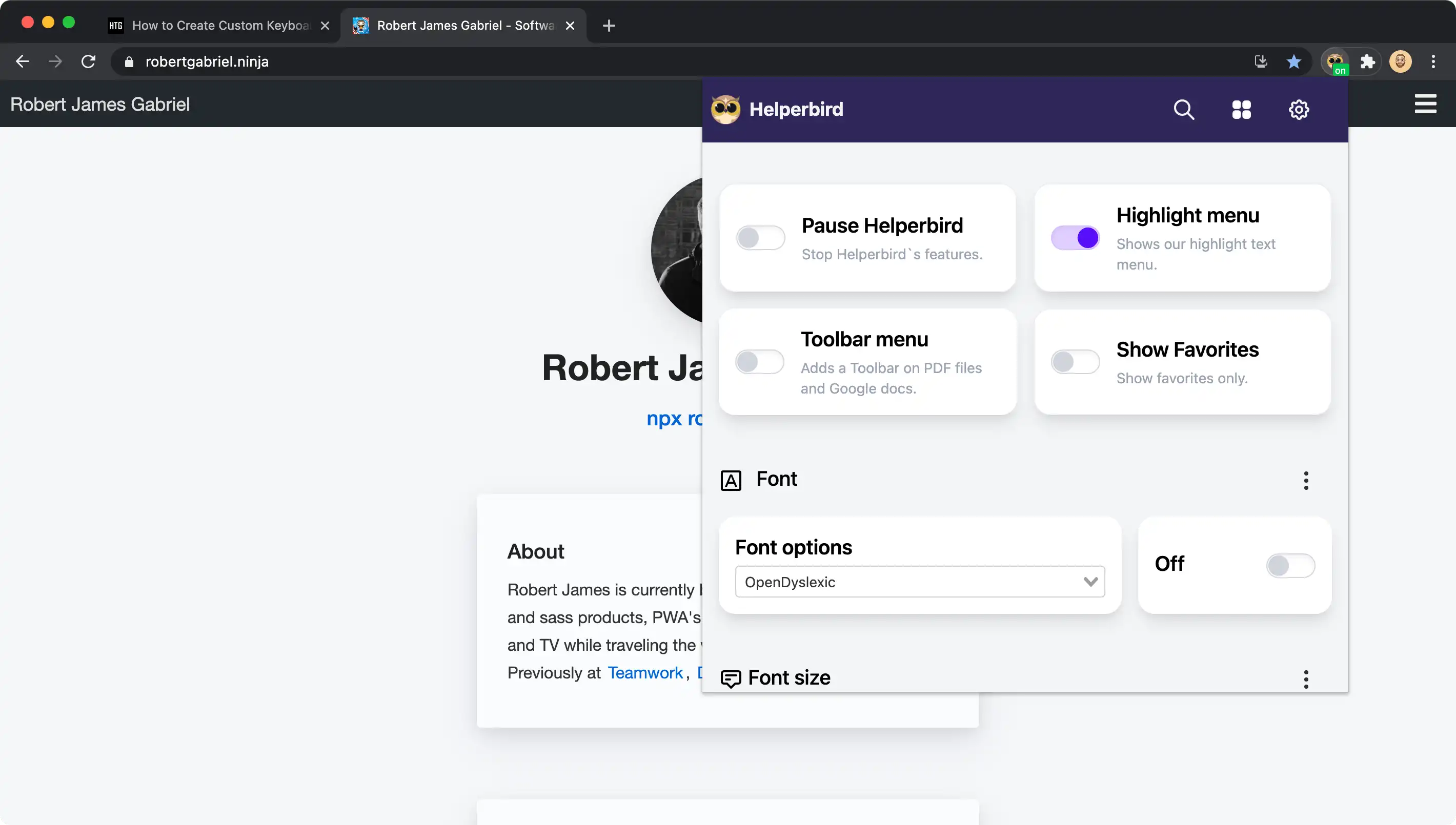Open a new tab with the plus button
The height and width of the screenshot is (825, 1456).
[609, 26]
